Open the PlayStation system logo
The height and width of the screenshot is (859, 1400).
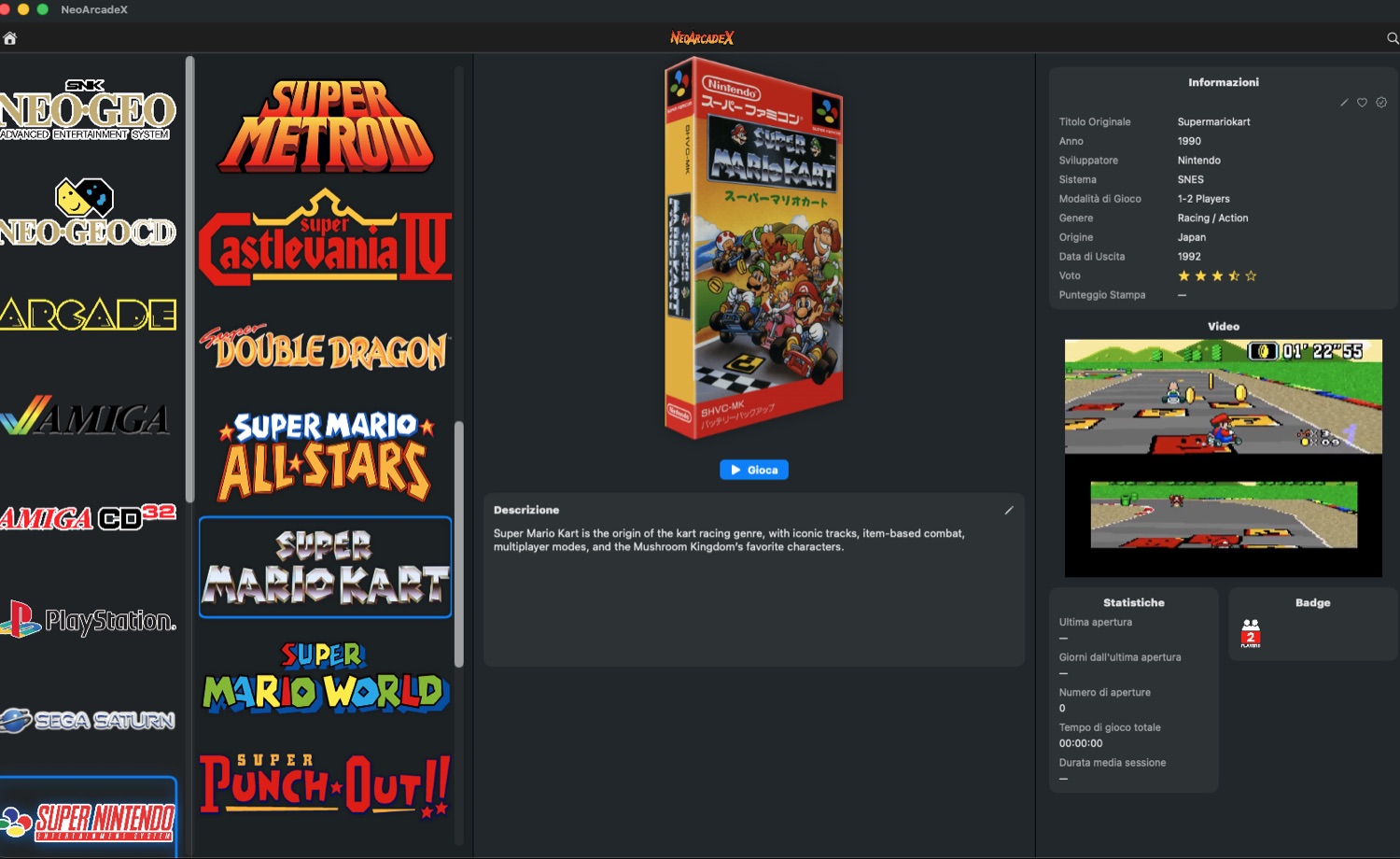point(88,619)
